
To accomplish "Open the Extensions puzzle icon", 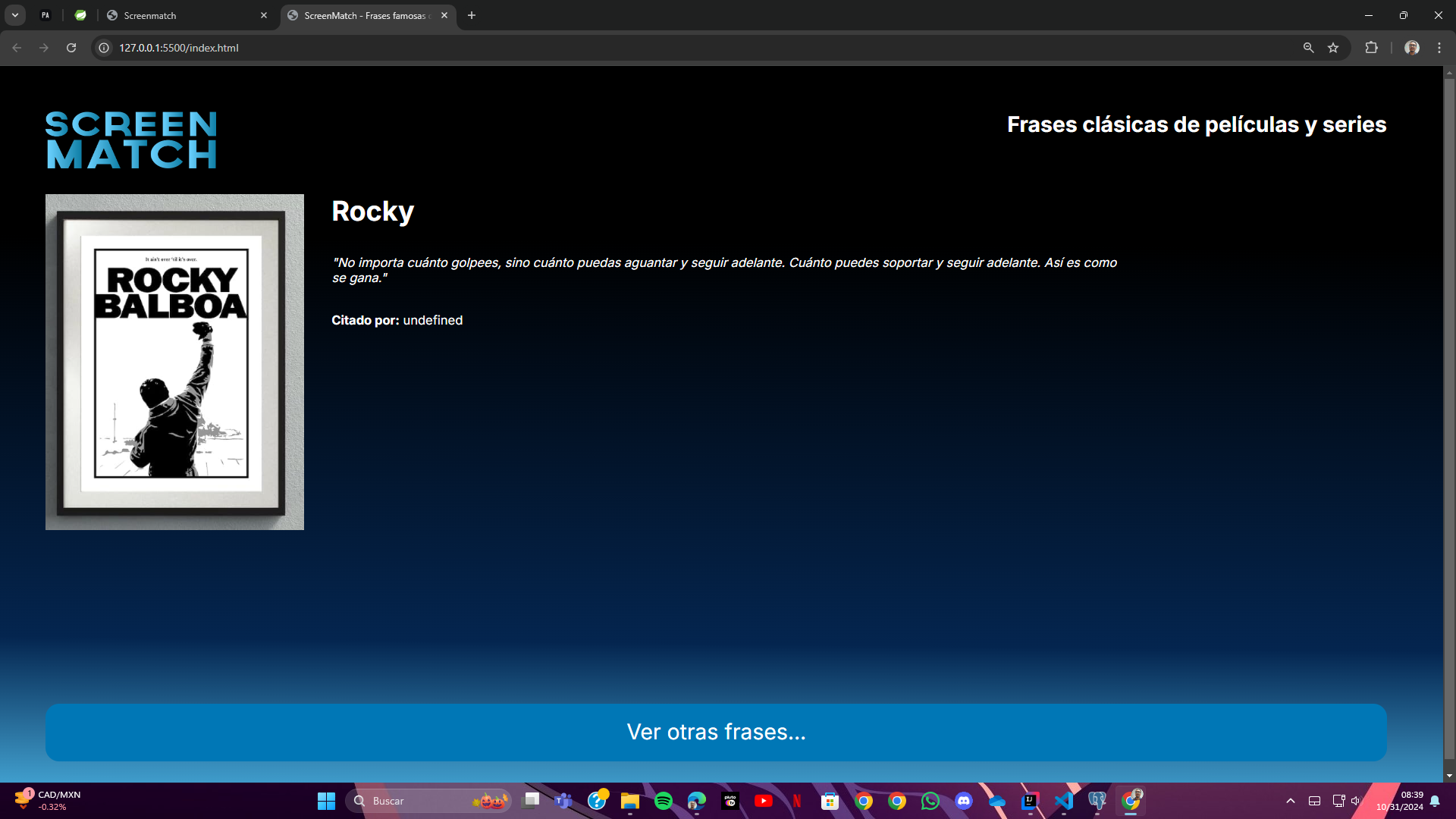I will pos(1371,48).
